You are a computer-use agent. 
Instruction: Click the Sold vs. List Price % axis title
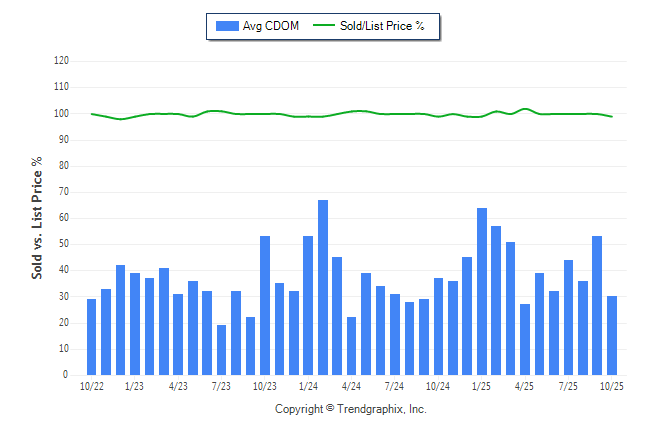(37, 217)
